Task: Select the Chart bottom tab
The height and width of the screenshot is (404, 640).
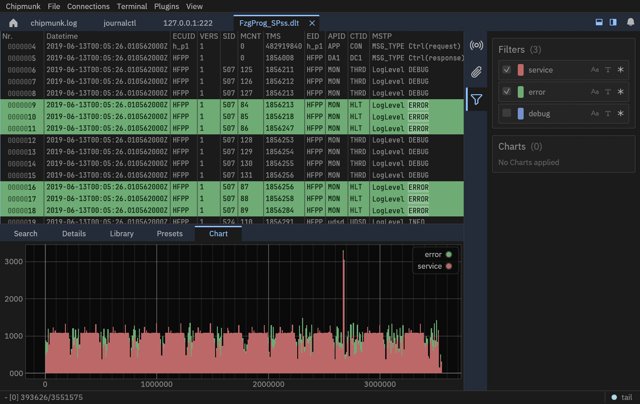Action: (x=218, y=234)
